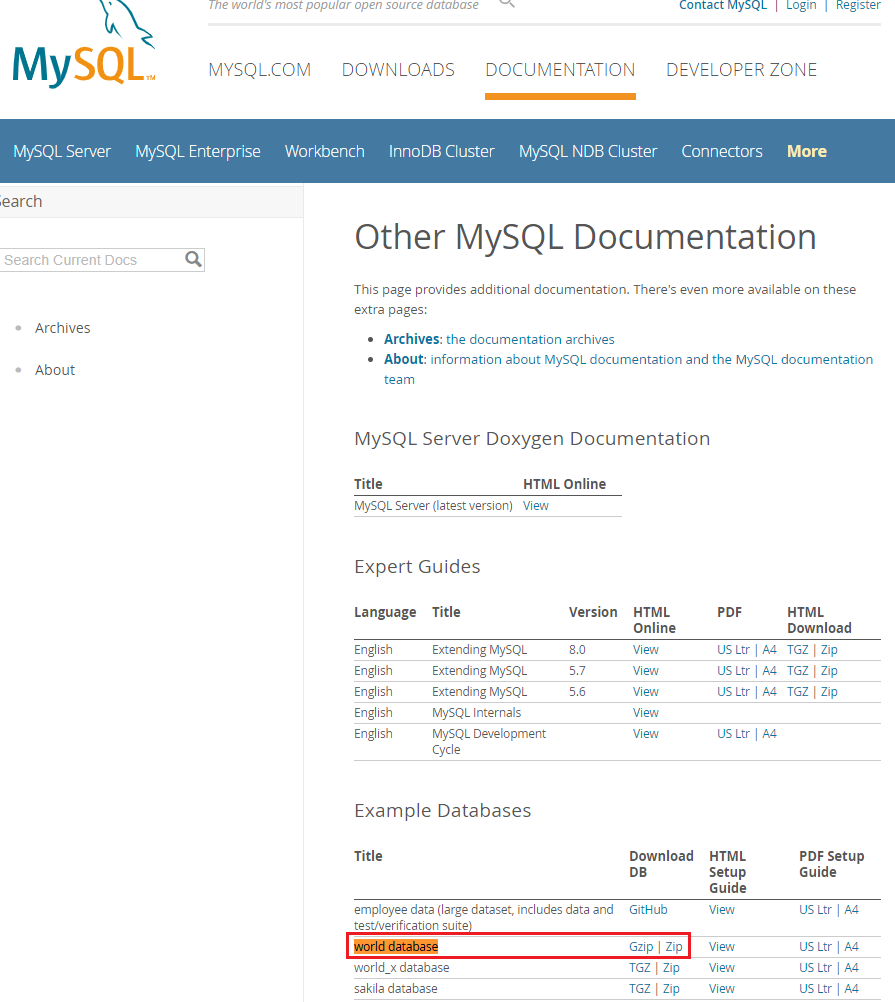The width and height of the screenshot is (895, 1002).
Task: Select the DOCUMENTATION navigation item
Action: coord(560,70)
